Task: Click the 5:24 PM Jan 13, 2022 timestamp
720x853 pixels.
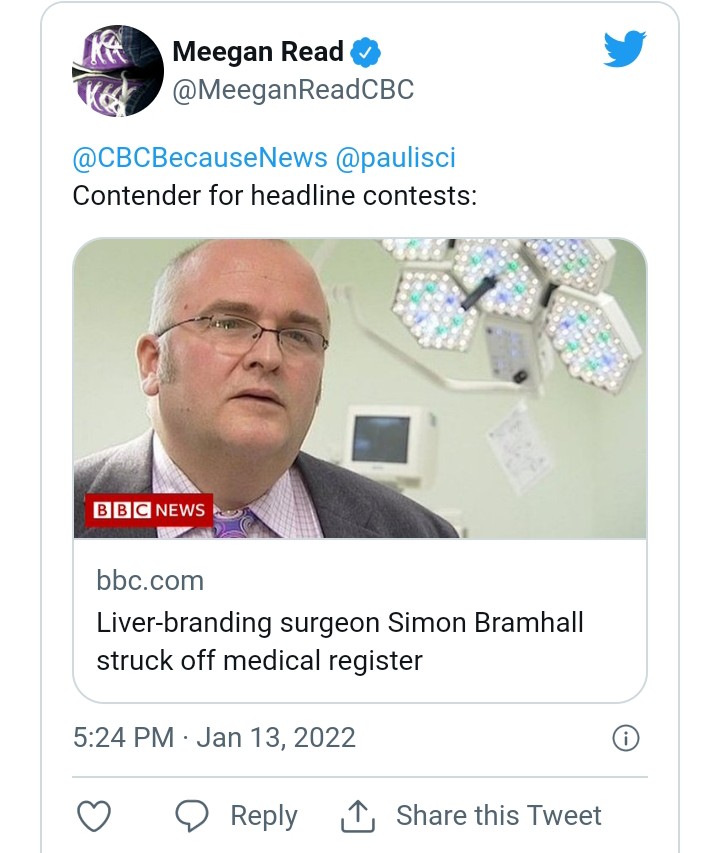Action: [214, 738]
